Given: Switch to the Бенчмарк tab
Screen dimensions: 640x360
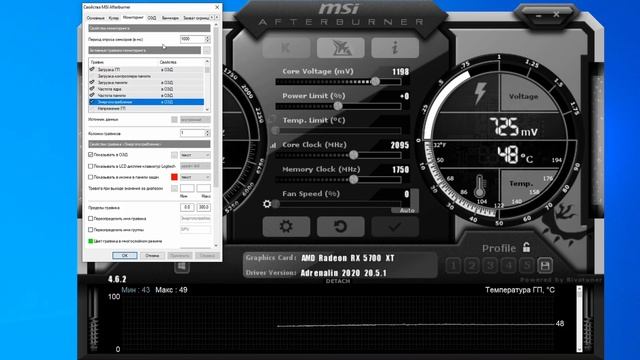Looking at the screenshot, I should tap(170, 18).
